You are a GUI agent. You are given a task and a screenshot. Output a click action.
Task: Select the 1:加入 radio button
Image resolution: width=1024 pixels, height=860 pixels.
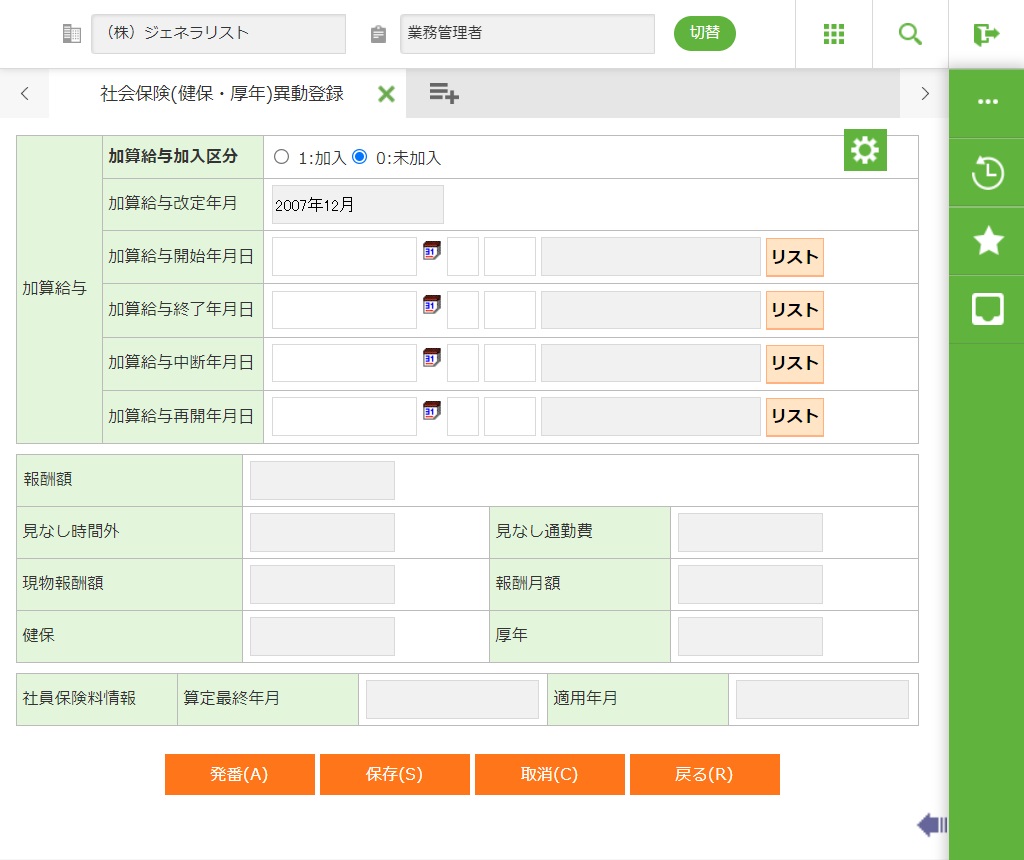[x=281, y=157]
